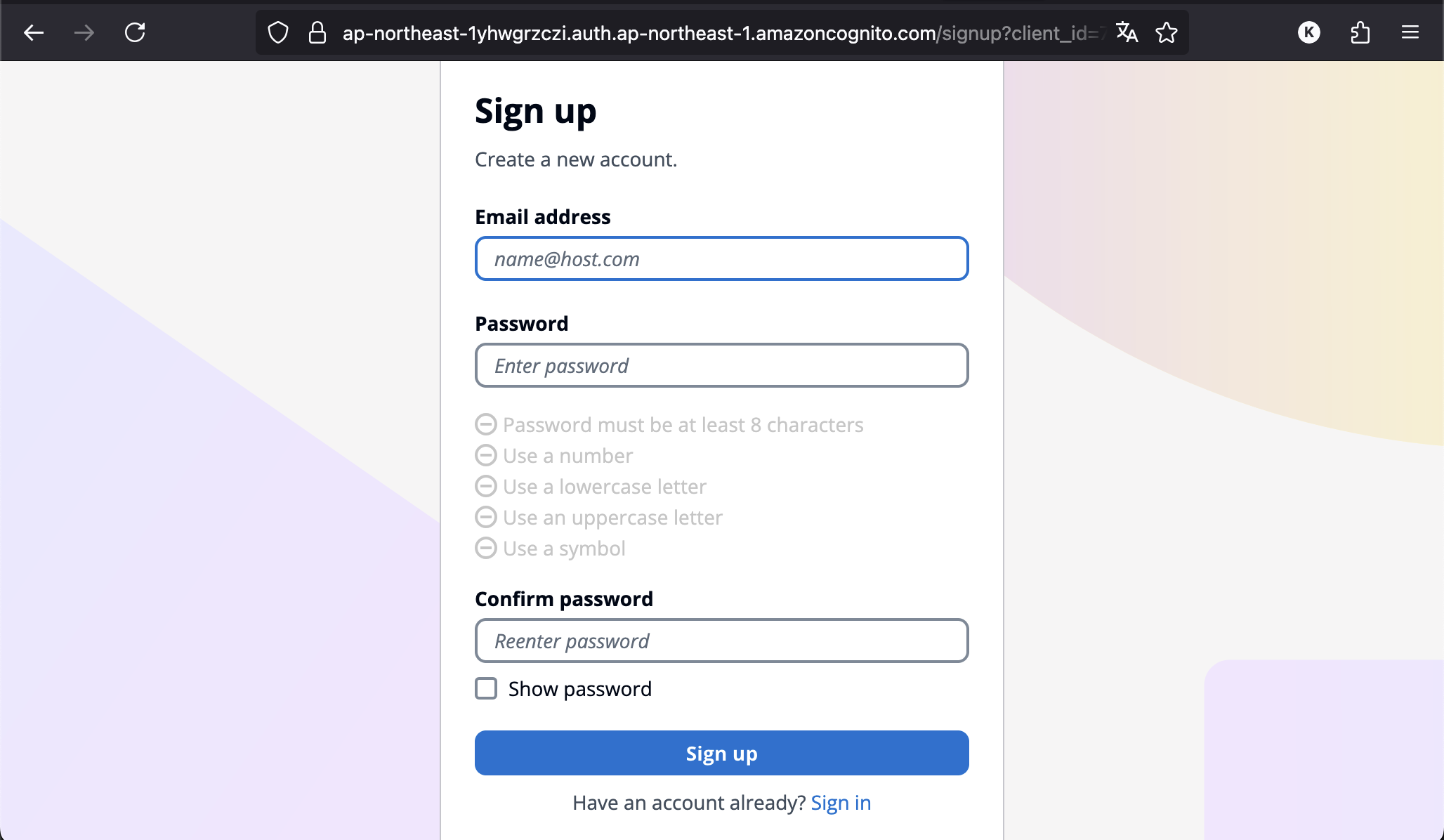Screen dimensions: 1444x840
Task: Submit the form with Sign up button
Action: [x=722, y=753]
